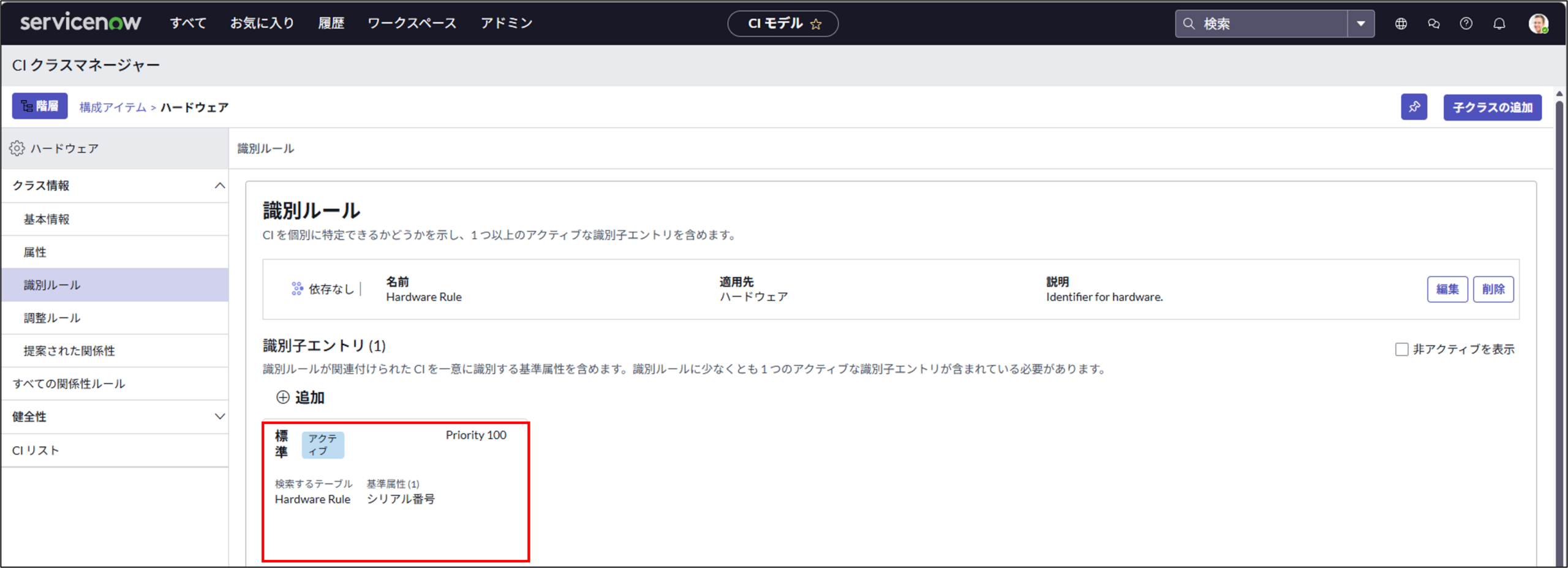Click the 編集 button
The height and width of the screenshot is (568, 1568).
coord(1447,289)
